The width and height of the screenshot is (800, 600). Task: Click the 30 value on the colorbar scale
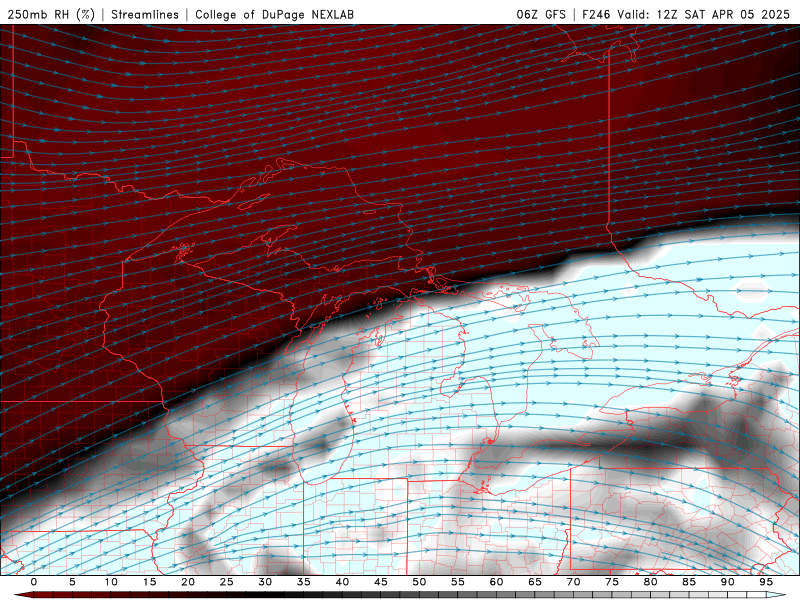coord(265,582)
